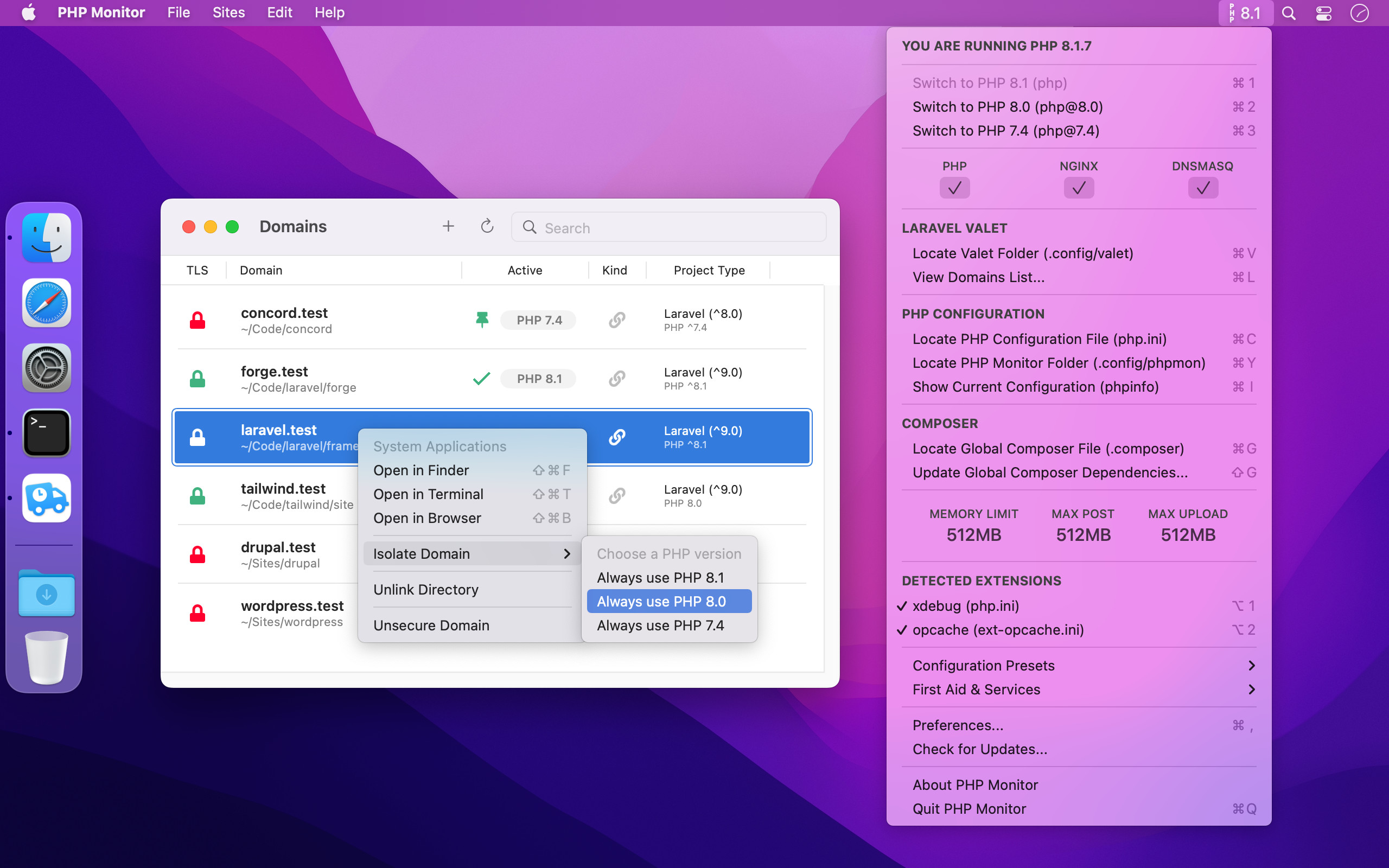This screenshot has height=868, width=1389.
Task: Click the lock icon for laravel.test
Action: [x=197, y=437]
